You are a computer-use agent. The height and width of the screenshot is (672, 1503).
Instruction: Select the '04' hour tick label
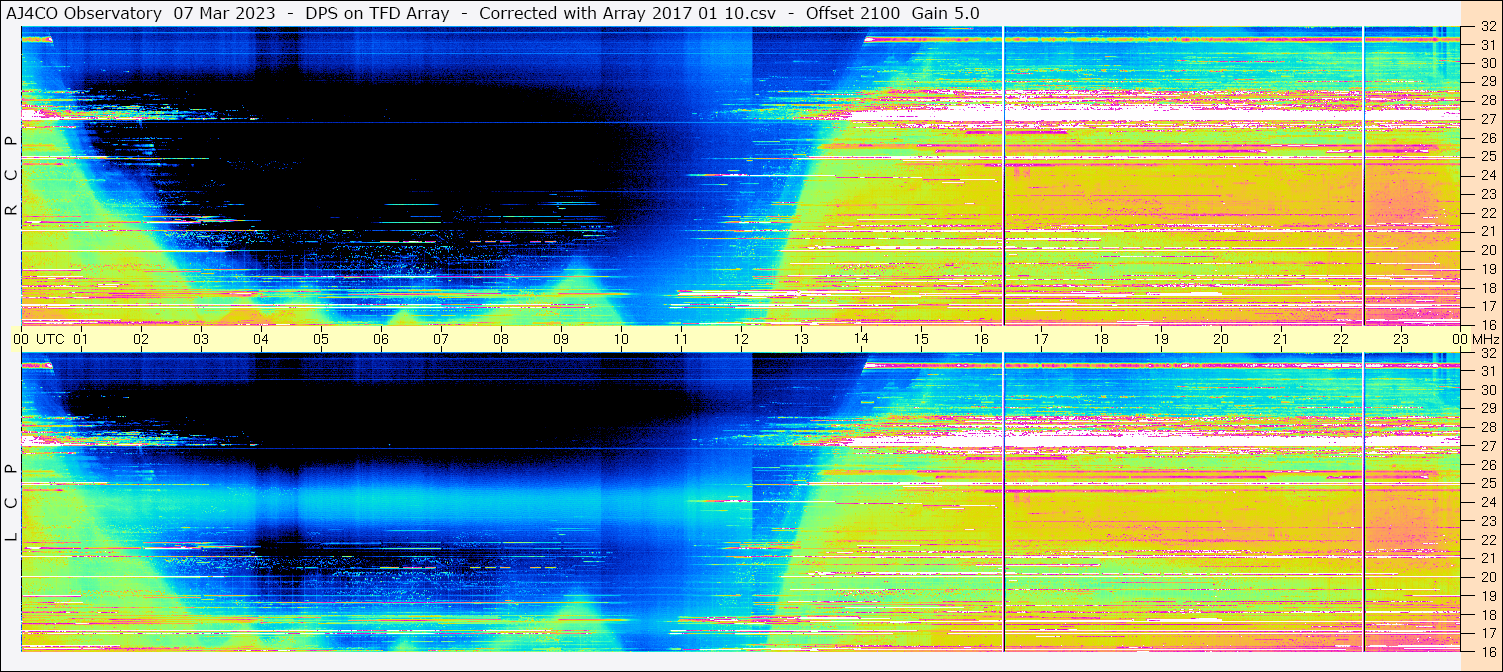261,339
